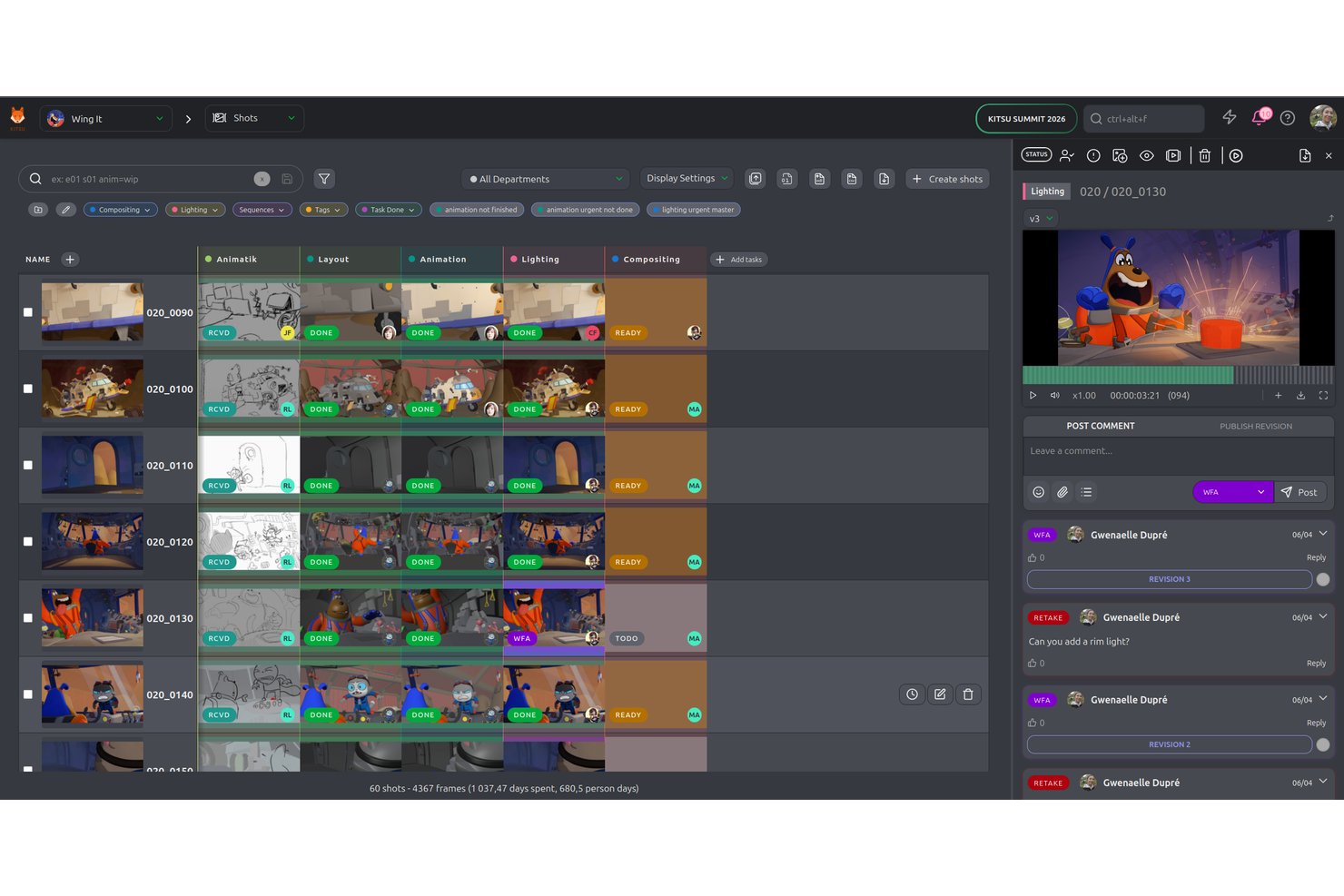Image resolution: width=1344 pixels, height=896 pixels.
Task: Click the Kitsu fox logo
Action: tap(17, 117)
